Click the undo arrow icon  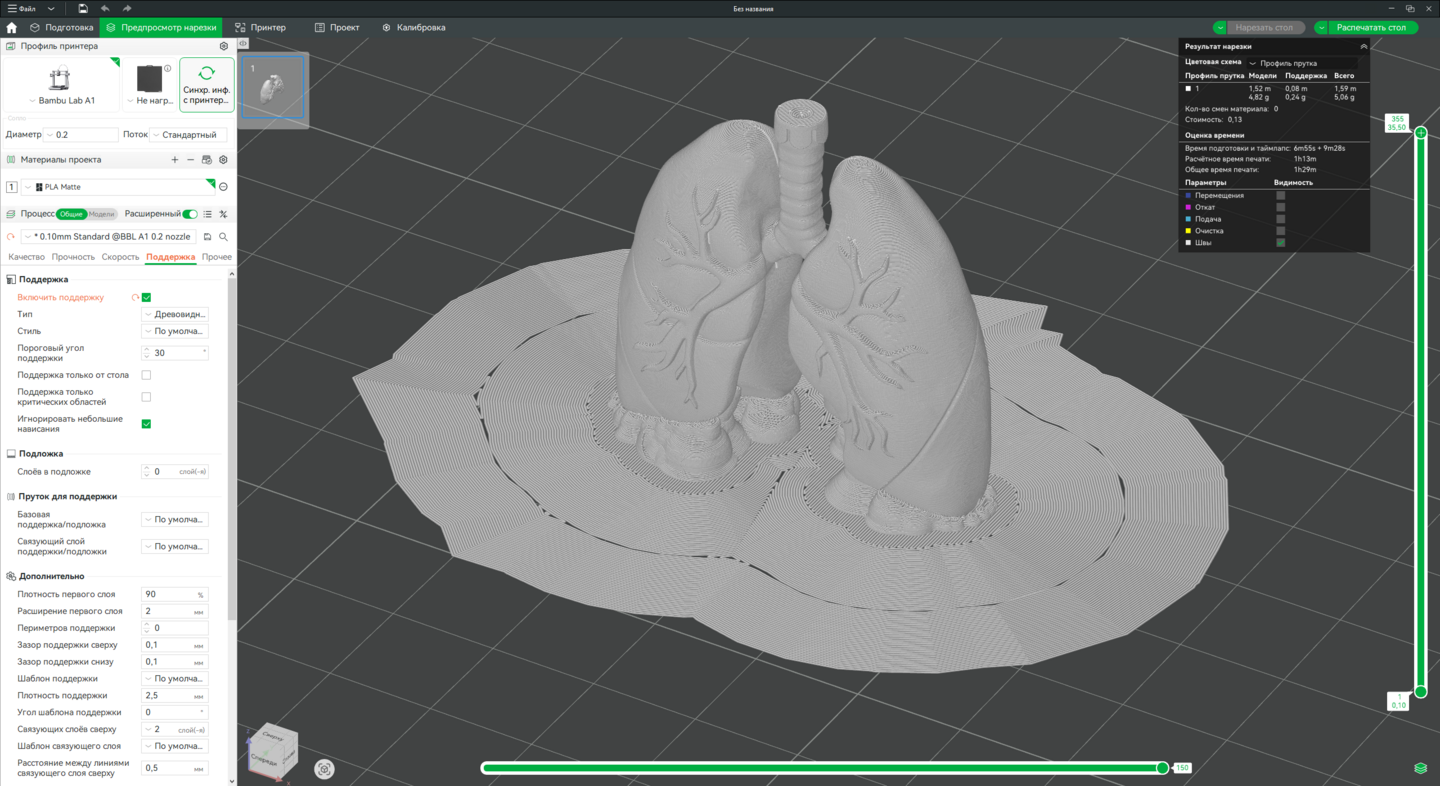[105, 9]
